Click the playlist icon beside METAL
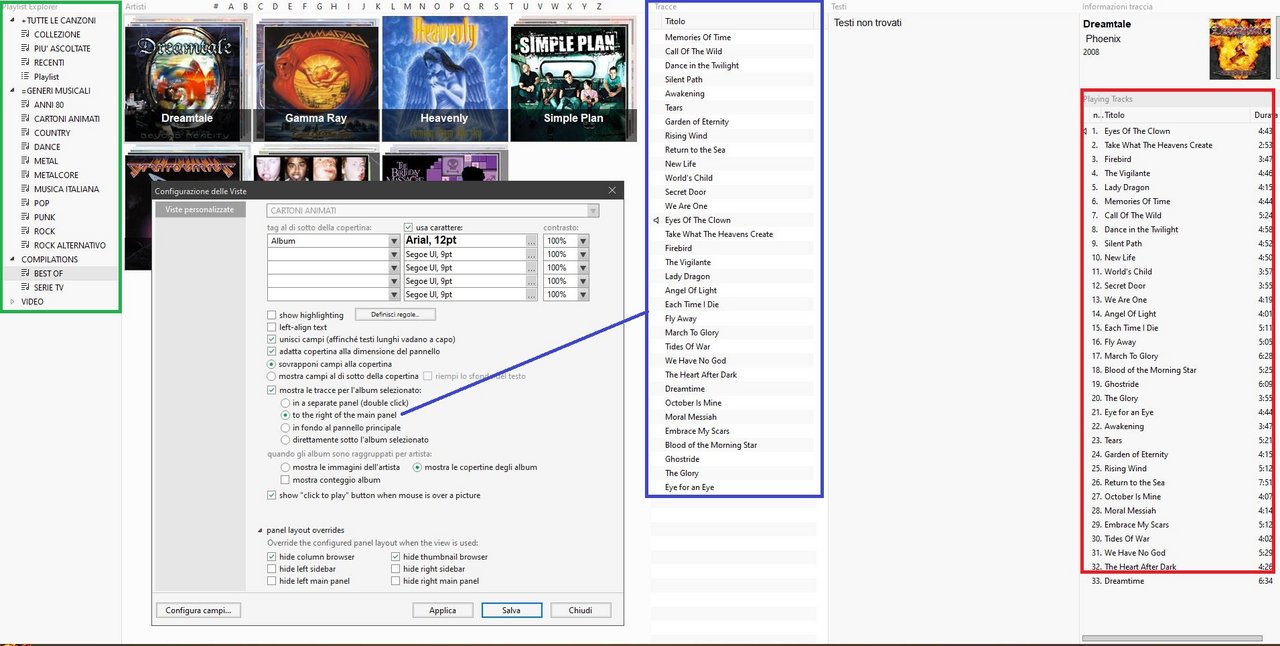 coord(25,160)
